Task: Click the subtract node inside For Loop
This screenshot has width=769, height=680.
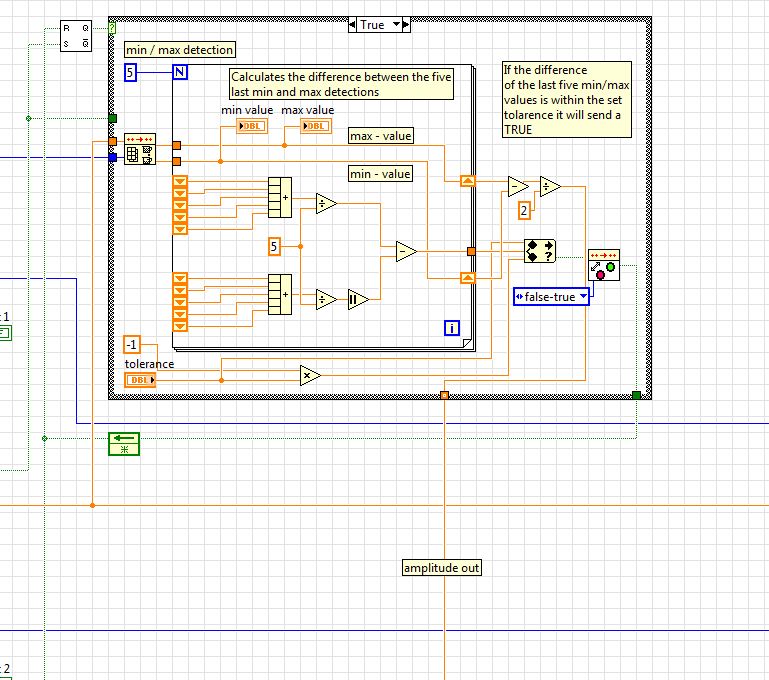Action: tap(407, 252)
